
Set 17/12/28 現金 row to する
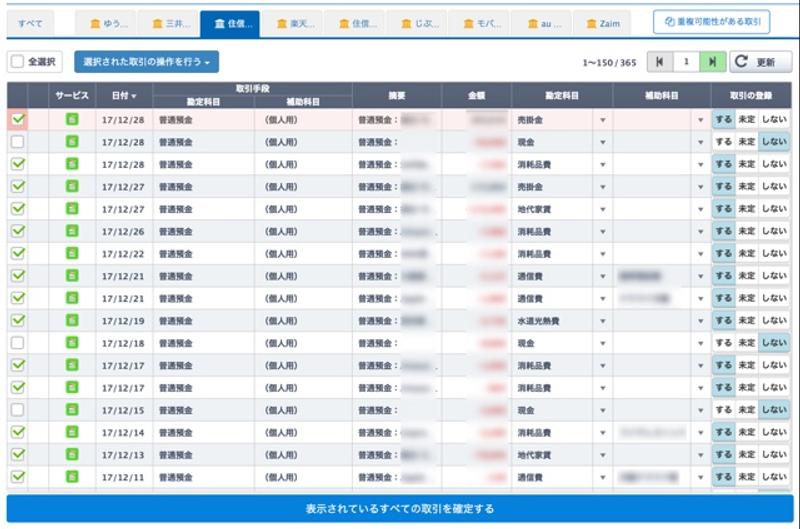(x=723, y=142)
